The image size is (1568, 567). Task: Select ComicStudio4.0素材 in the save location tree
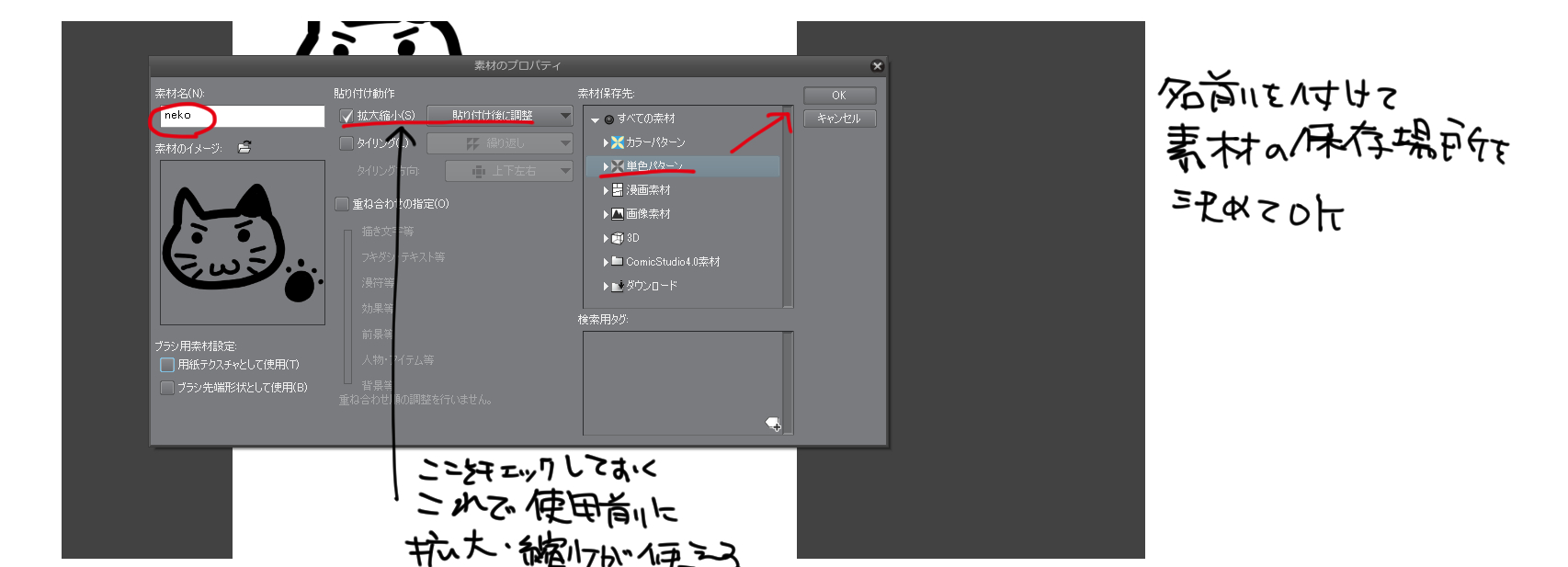tap(672, 262)
